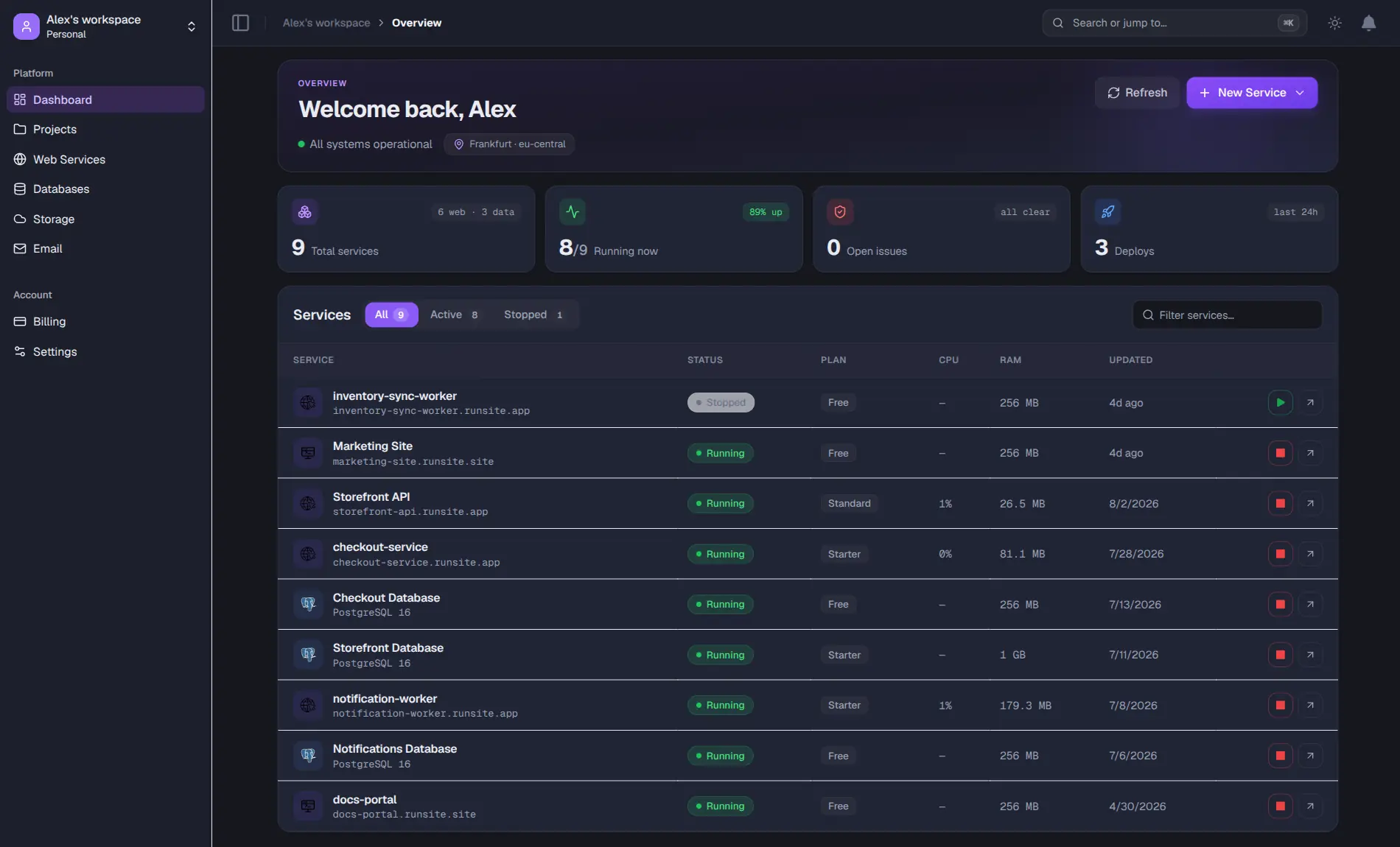Open the Storefront API service name
Viewport: 1400px width, 847px height.
pos(371,497)
